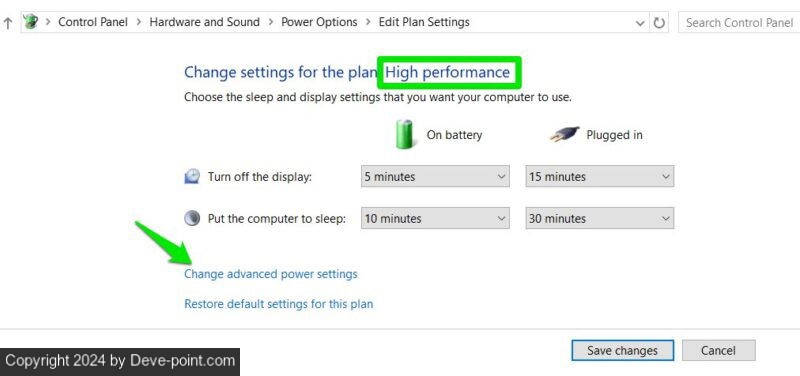Open on-battery sleep timeout dropdown
This screenshot has height=376, width=800.
435,218
